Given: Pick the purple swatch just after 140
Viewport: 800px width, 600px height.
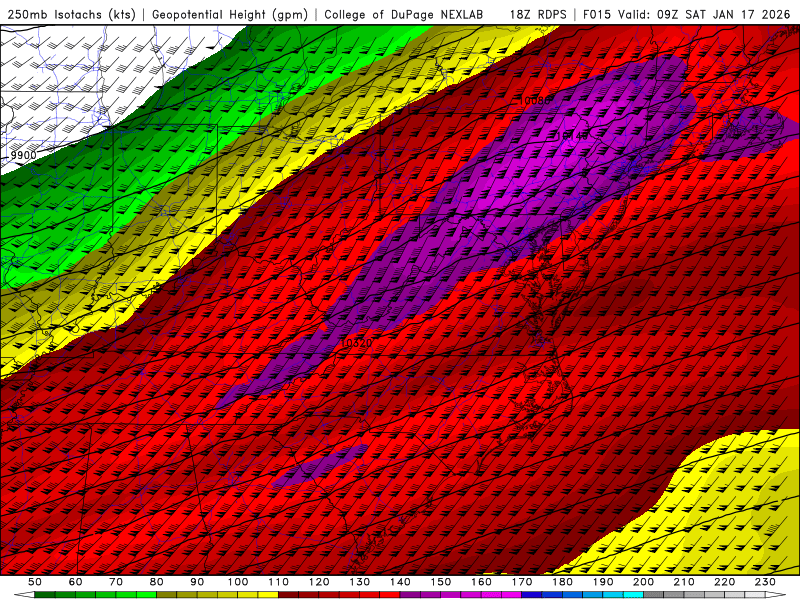Looking at the screenshot, I should point(410,595).
